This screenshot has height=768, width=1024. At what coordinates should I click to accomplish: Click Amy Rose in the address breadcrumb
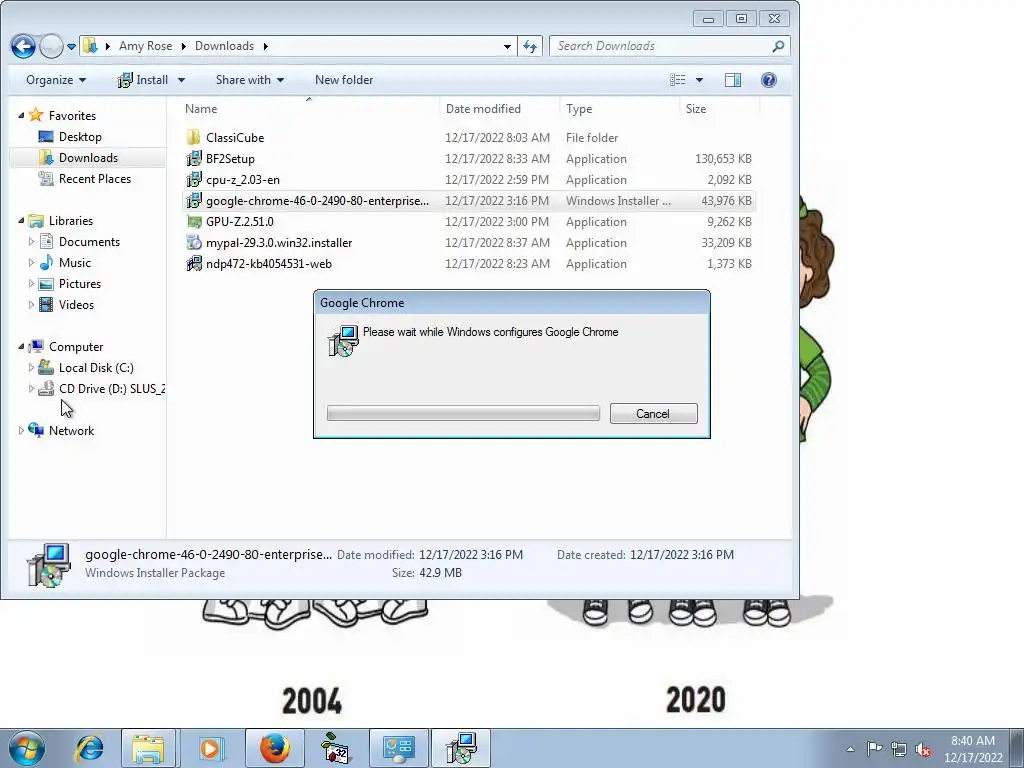tap(146, 46)
